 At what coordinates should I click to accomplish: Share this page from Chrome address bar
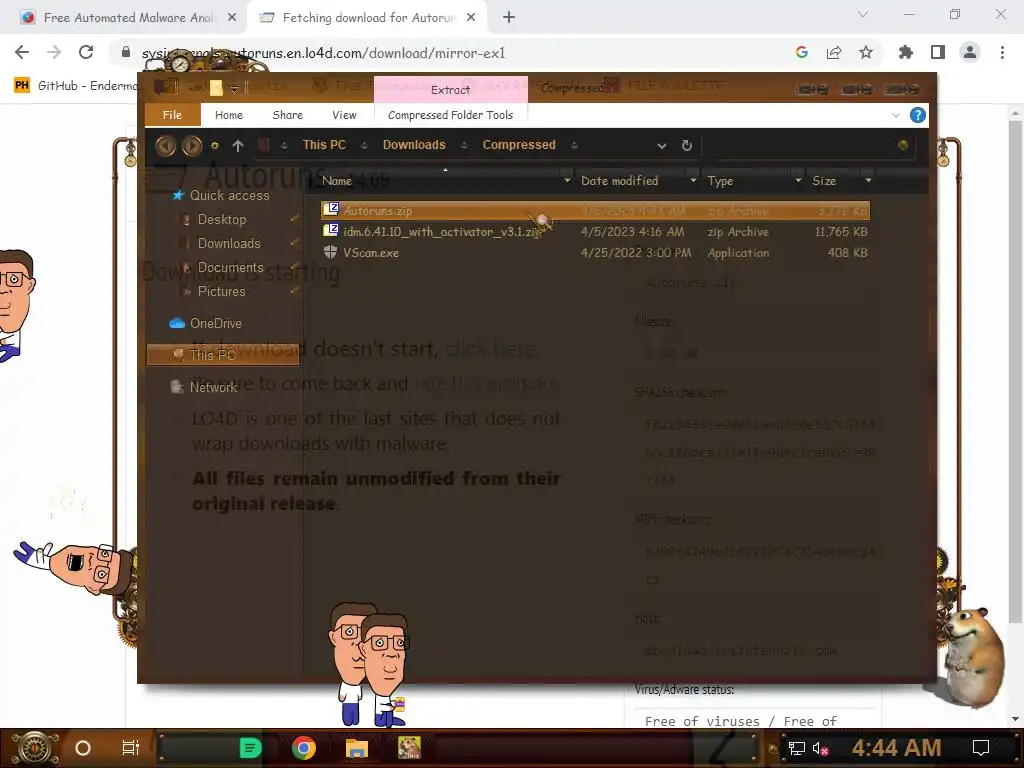pos(834,52)
